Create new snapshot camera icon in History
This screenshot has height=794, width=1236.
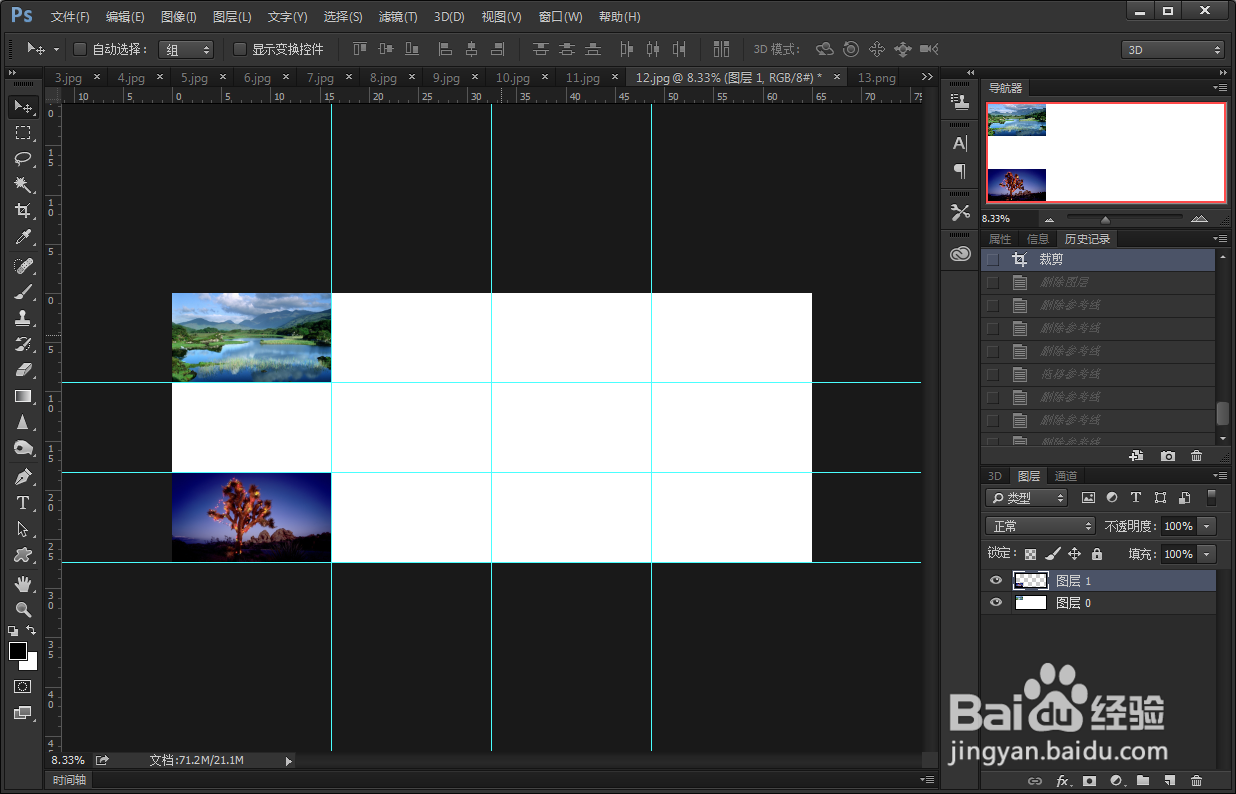point(1168,455)
